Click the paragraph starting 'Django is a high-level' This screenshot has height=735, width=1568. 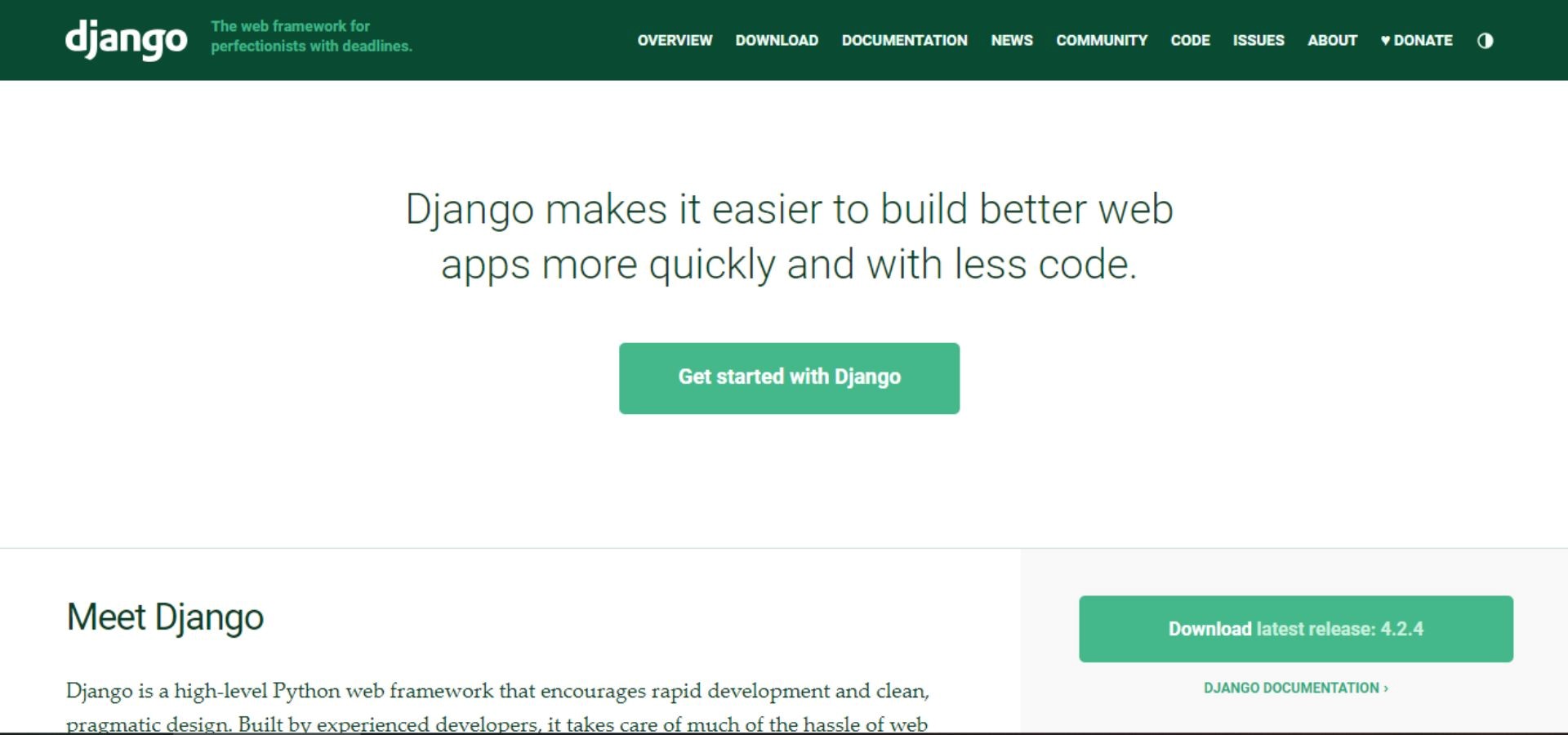pos(497,707)
